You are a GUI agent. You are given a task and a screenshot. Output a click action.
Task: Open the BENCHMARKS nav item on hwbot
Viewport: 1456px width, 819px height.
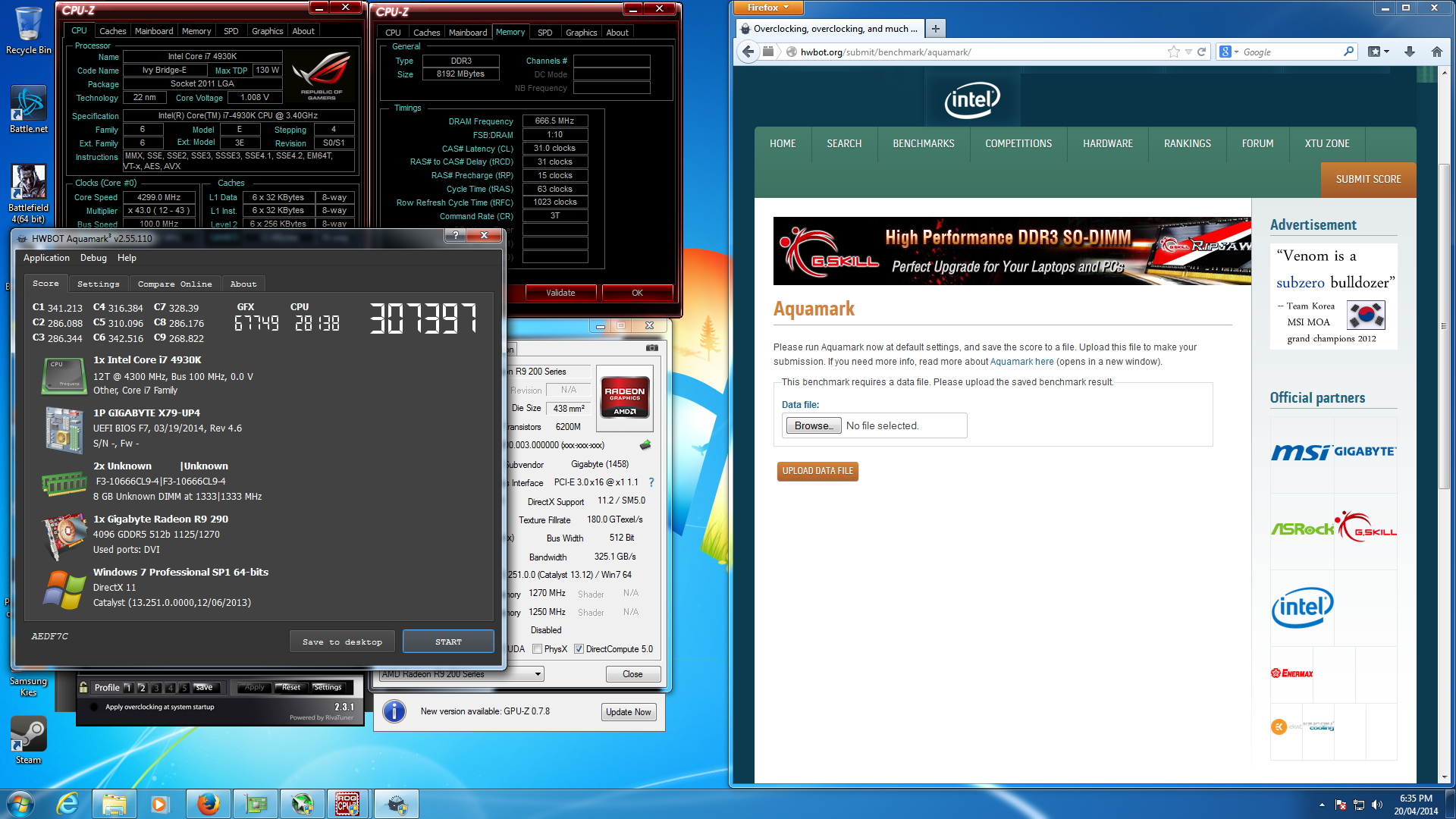pyautogui.click(x=923, y=143)
